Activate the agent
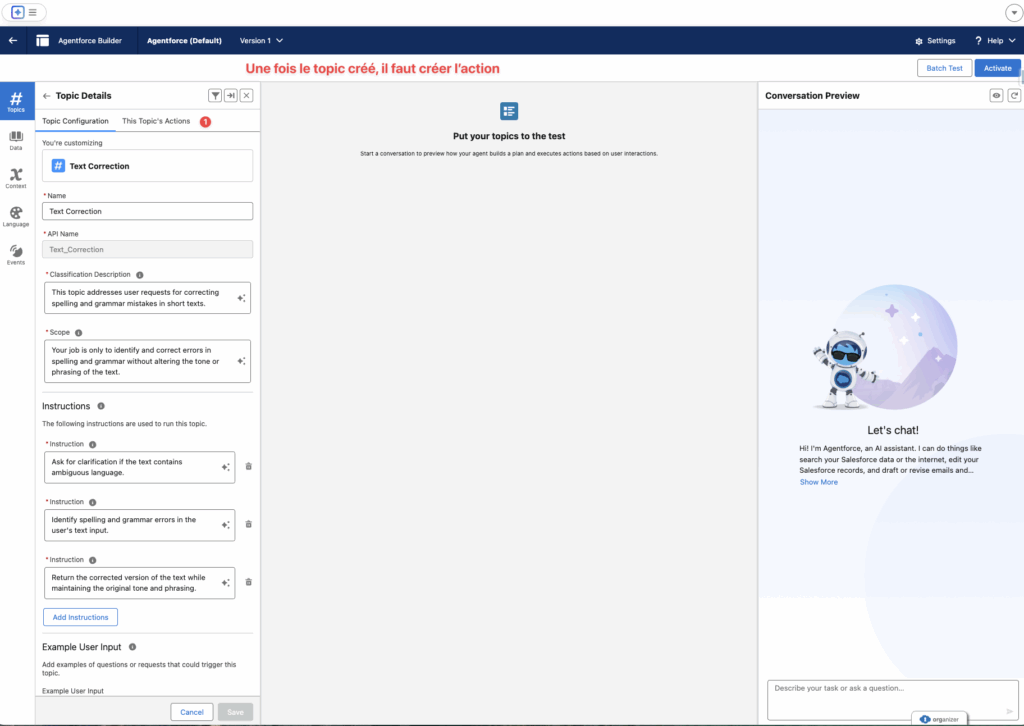This screenshot has width=1024, height=726. [997, 68]
